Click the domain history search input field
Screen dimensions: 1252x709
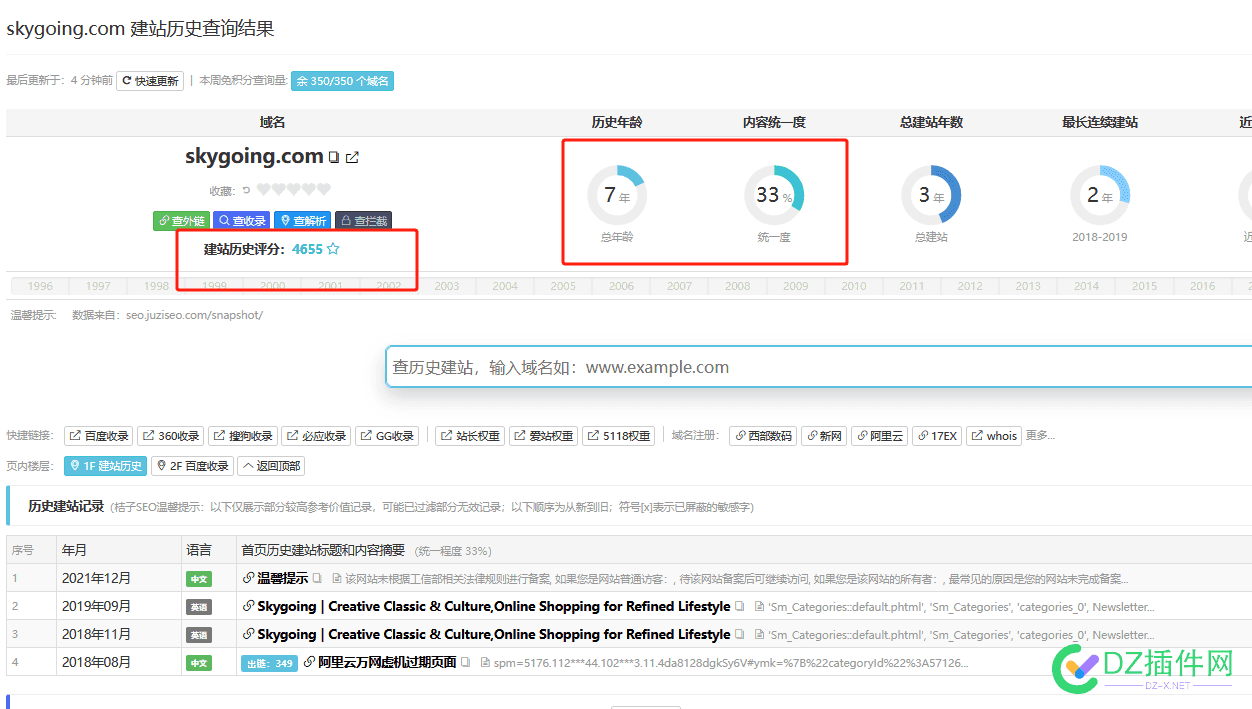click(819, 367)
